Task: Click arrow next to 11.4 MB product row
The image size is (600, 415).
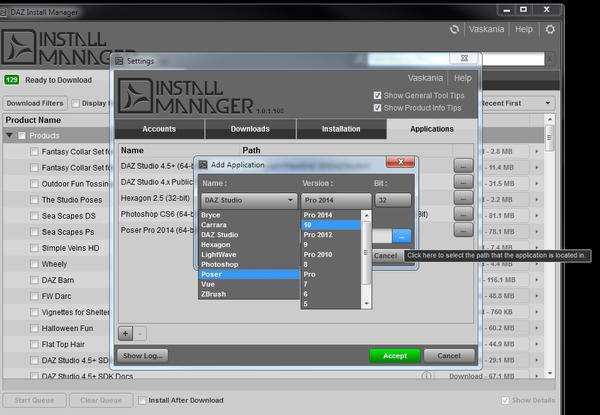Action: click(537, 168)
